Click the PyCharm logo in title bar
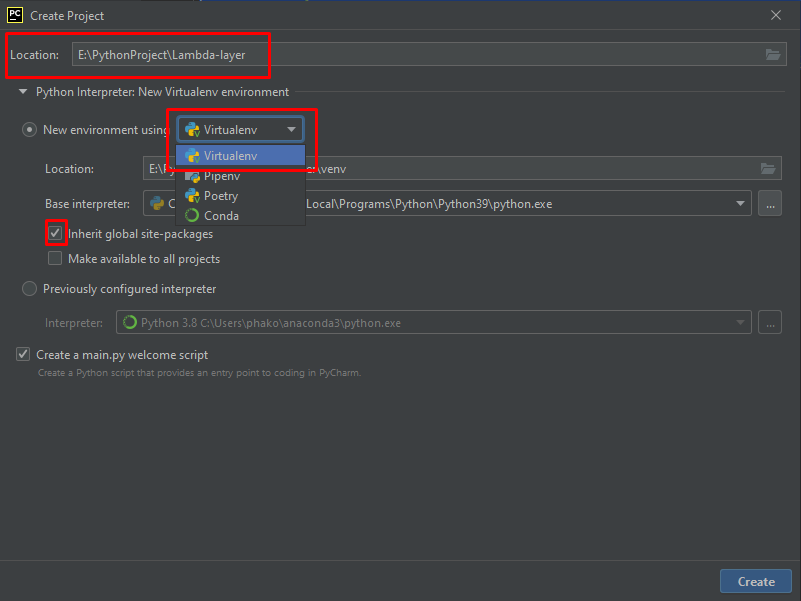The height and width of the screenshot is (601, 801). [15, 15]
